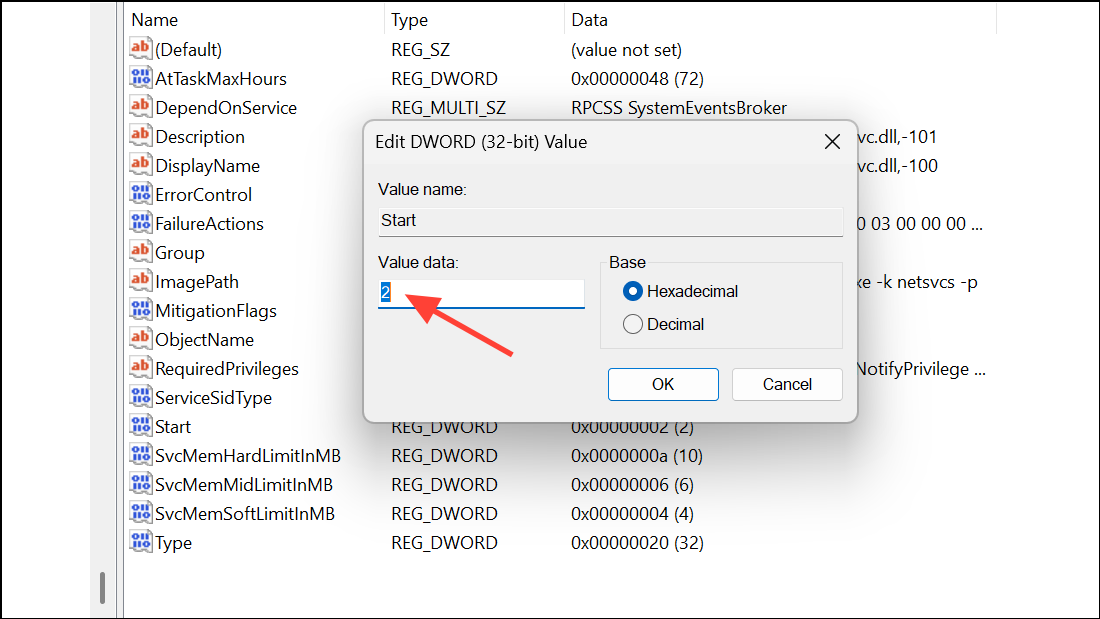Image resolution: width=1100 pixels, height=619 pixels.
Task: Click the ErrorControl DWORD icon
Action: tap(139, 194)
